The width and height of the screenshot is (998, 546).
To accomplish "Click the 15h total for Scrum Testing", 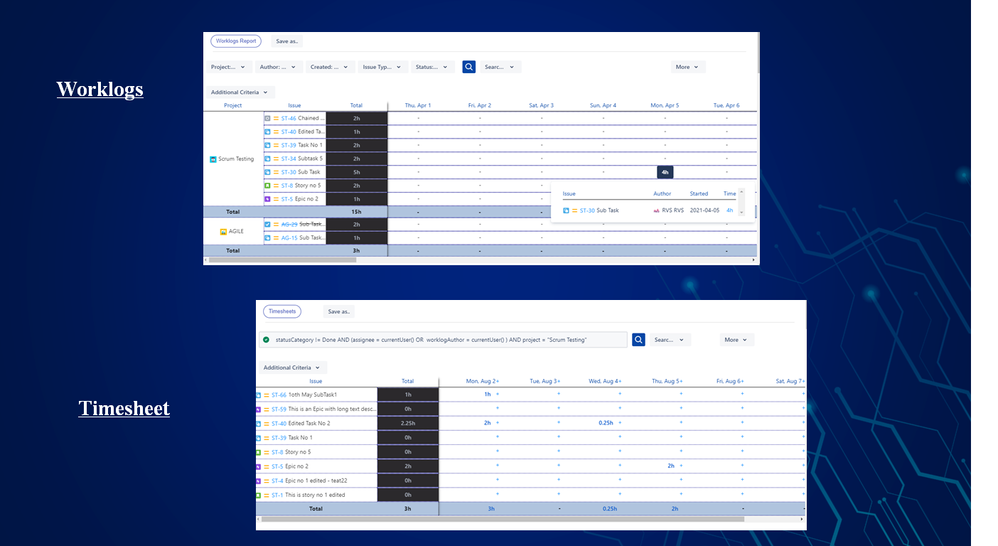I will click(356, 212).
